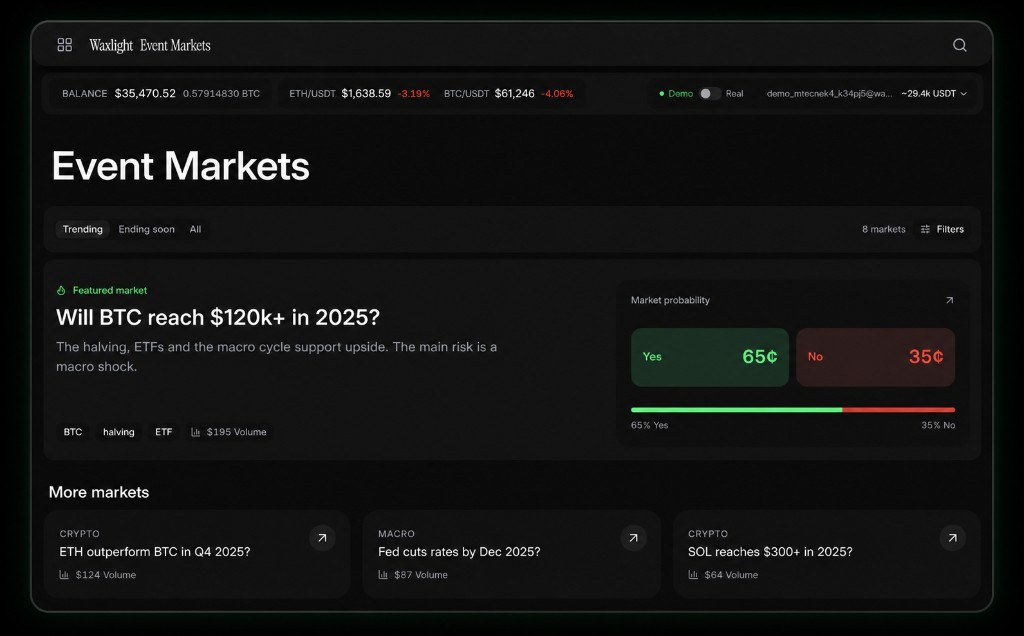Open the featured market probability arrow
The height and width of the screenshot is (636, 1024).
pos(950,300)
